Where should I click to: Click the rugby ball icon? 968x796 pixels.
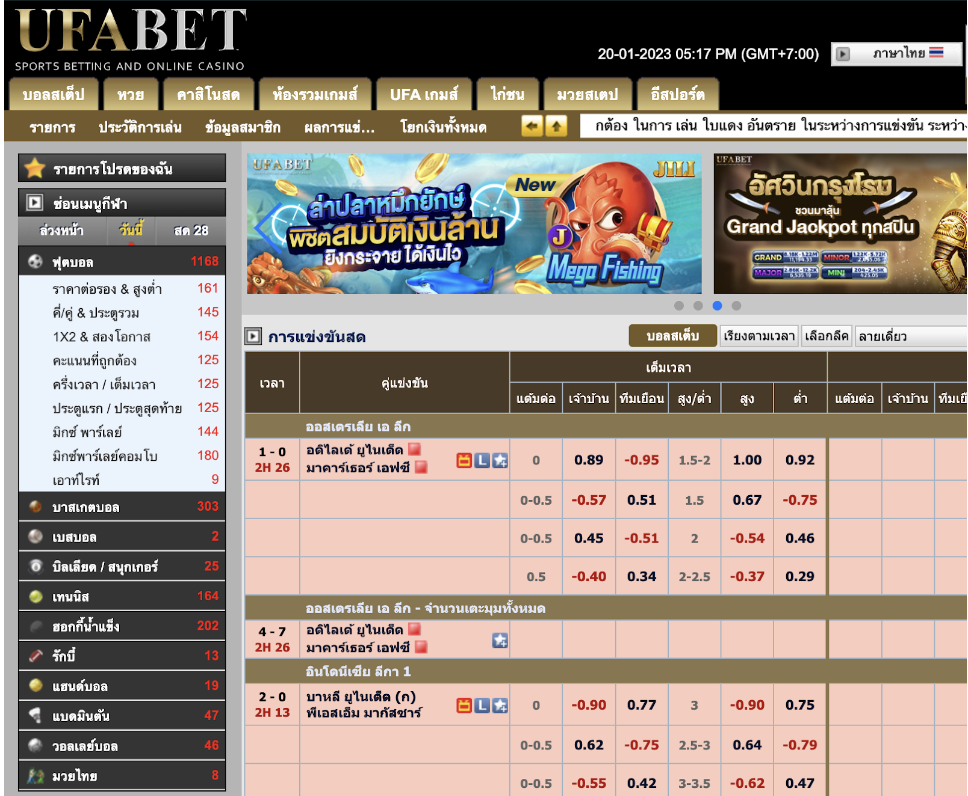click(x=35, y=656)
